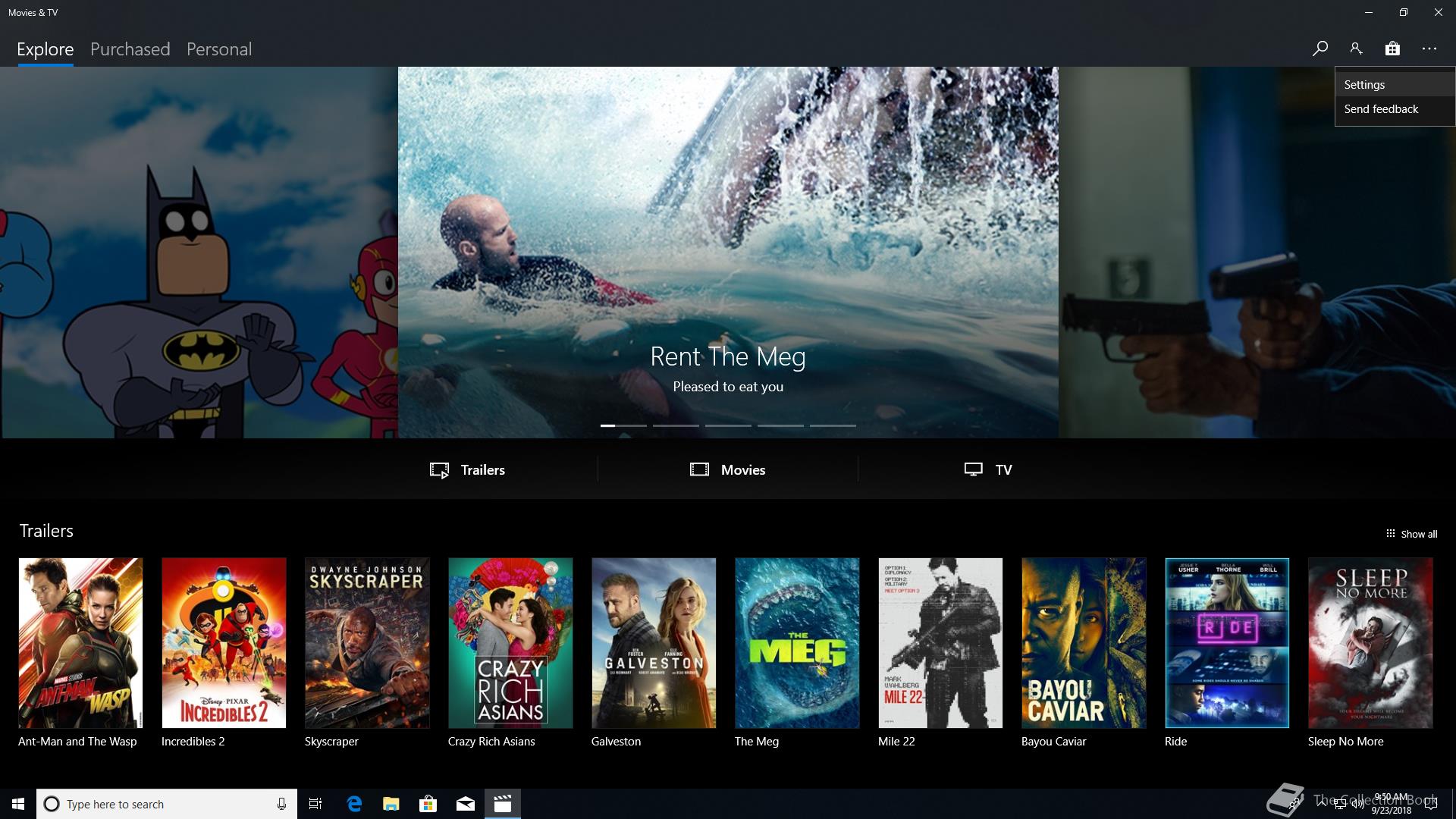The height and width of the screenshot is (819, 1456).
Task: Launch Microsoft Edge from the taskbar
Action: (354, 804)
